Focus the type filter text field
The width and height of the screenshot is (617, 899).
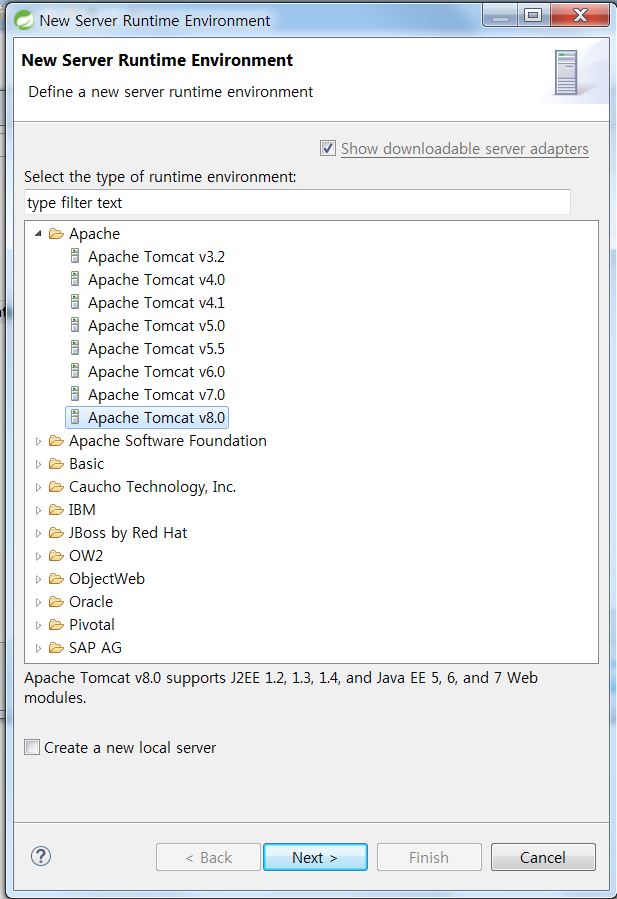click(x=298, y=202)
